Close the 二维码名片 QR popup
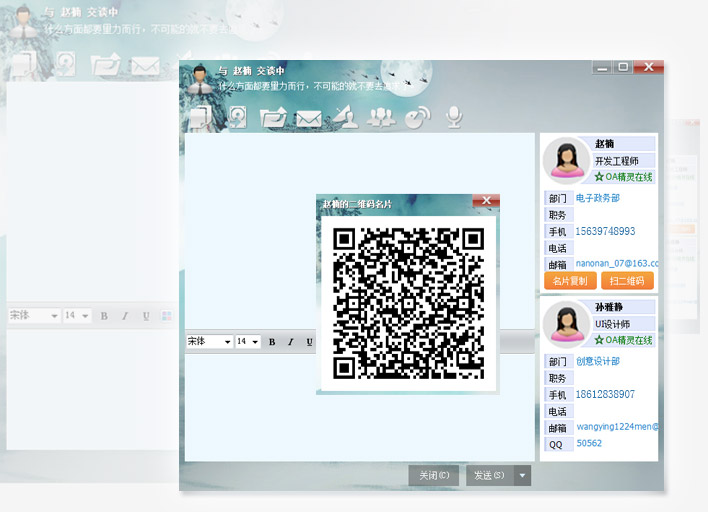This screenshot has height=512, width=708. tap(486, 200)
